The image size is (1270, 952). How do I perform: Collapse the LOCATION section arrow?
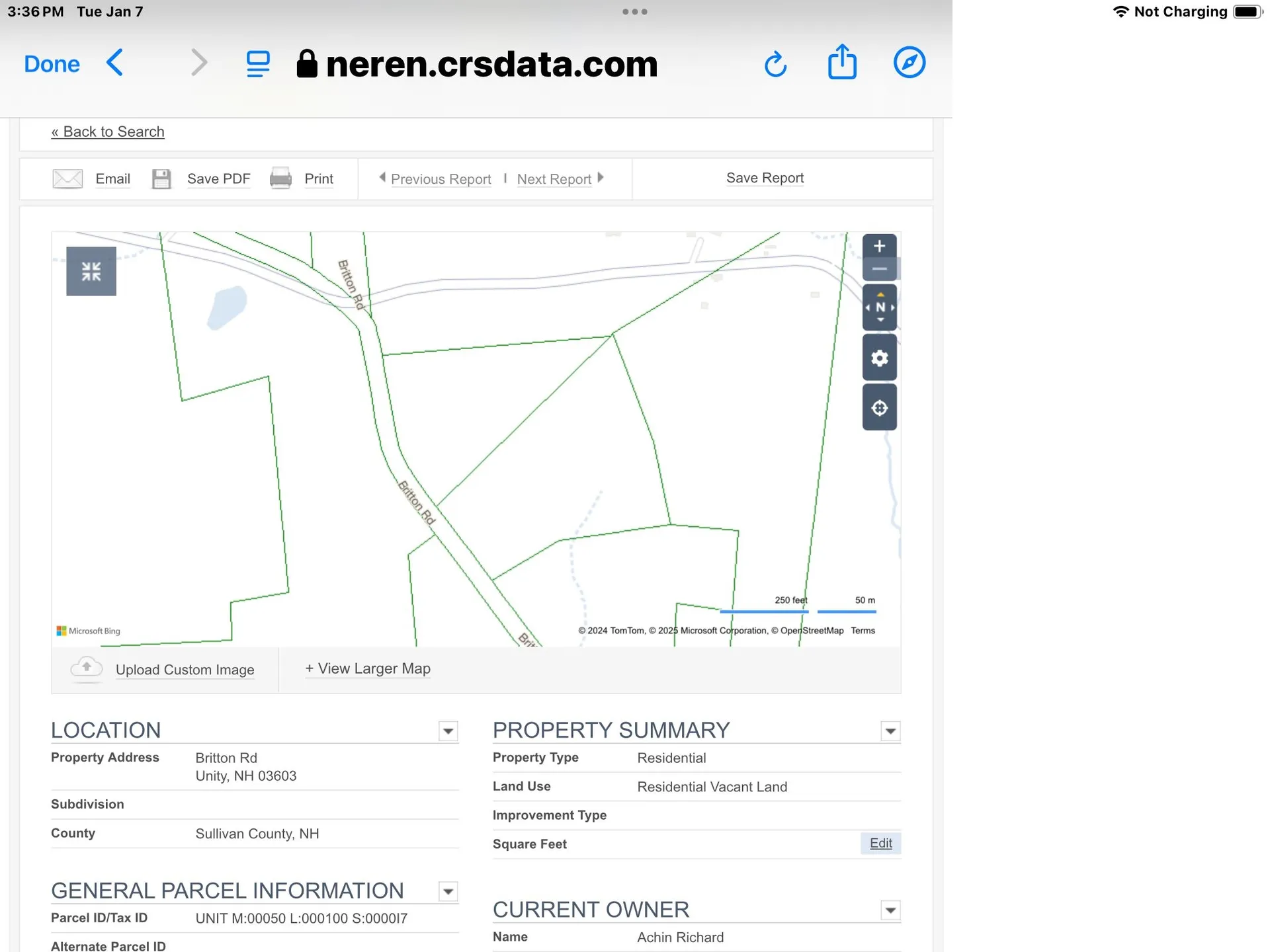pos(448,731)
